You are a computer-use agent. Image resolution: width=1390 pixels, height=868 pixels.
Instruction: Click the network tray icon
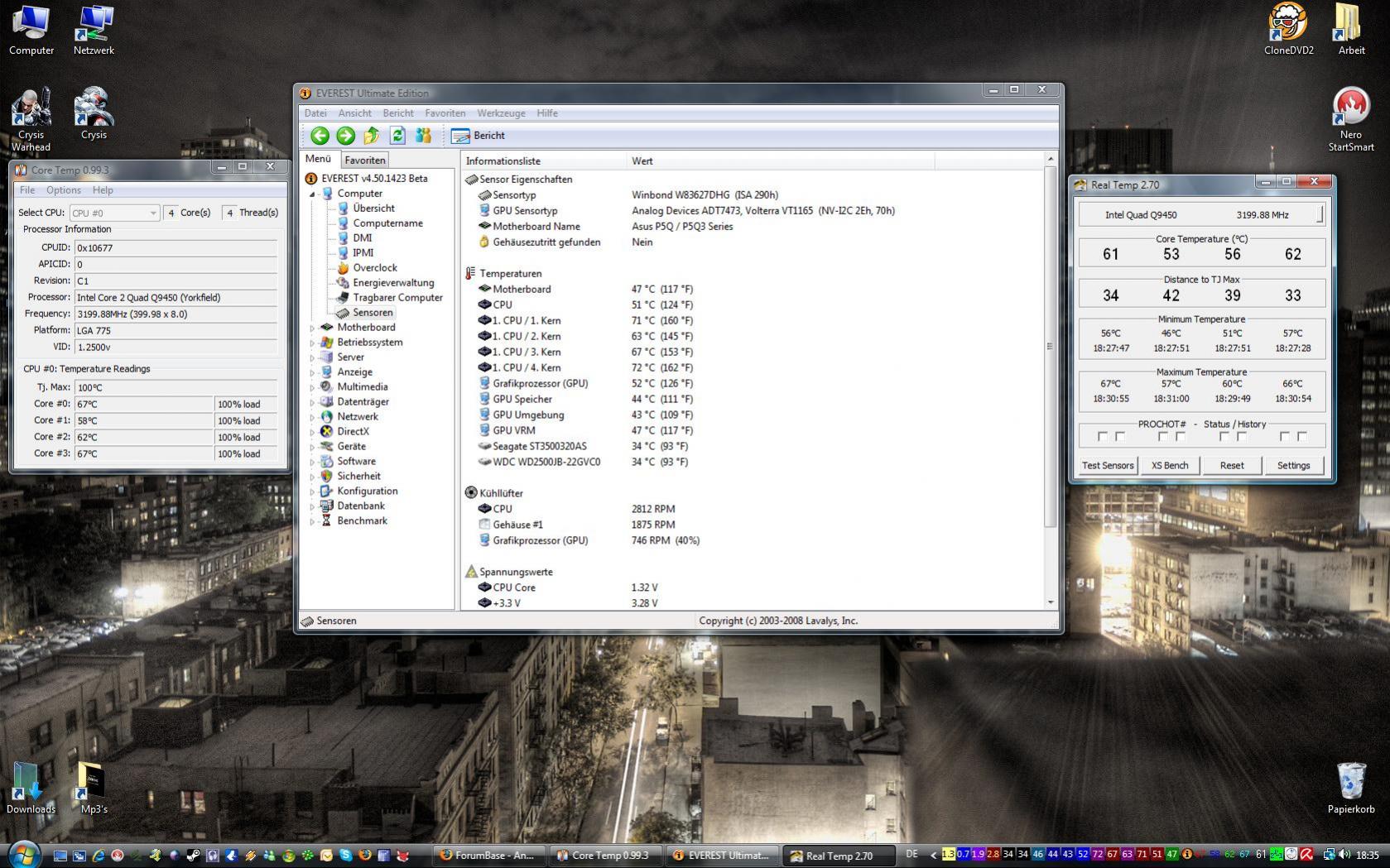click(x=1328, y=855)
